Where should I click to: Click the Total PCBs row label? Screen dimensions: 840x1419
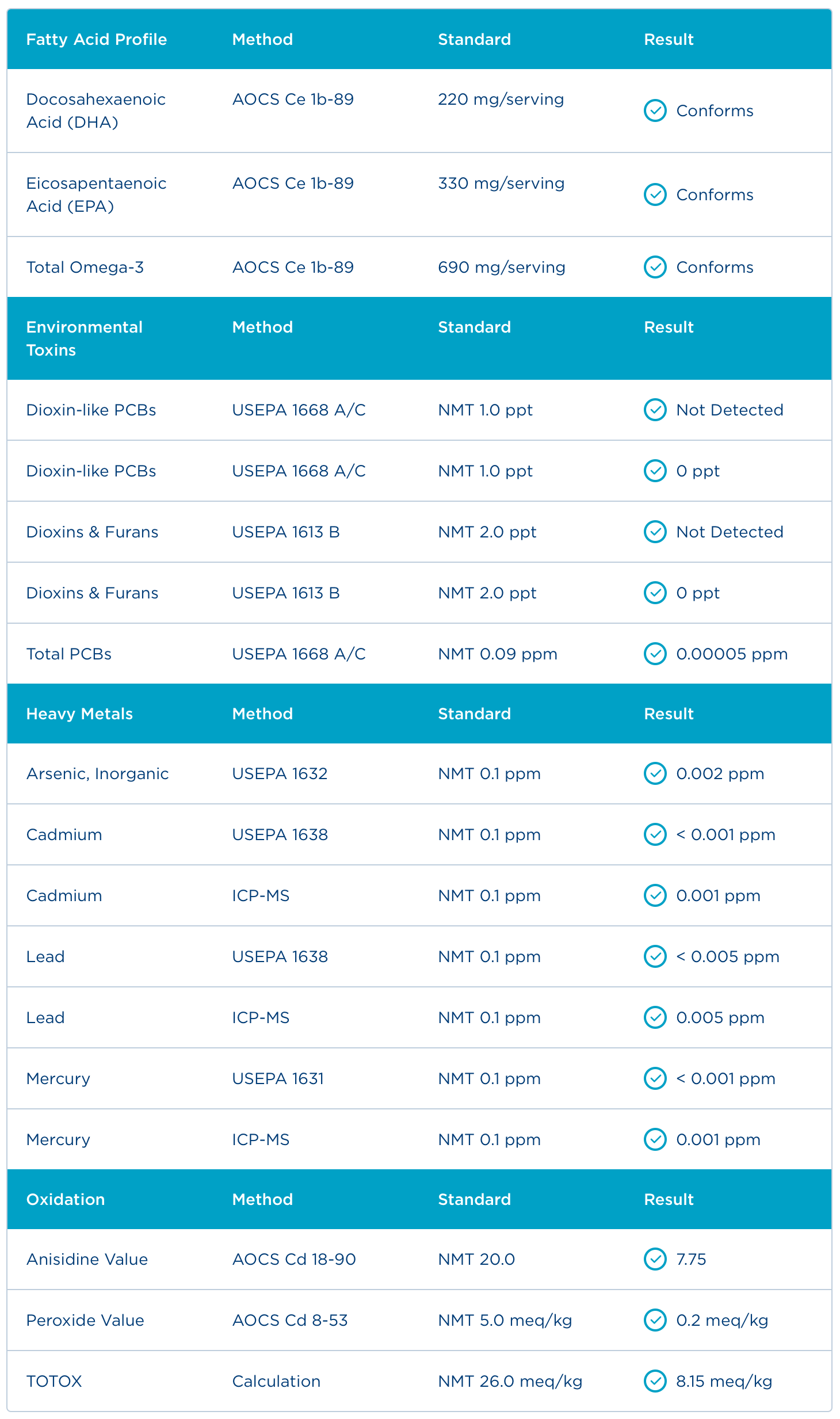point(69,654)
